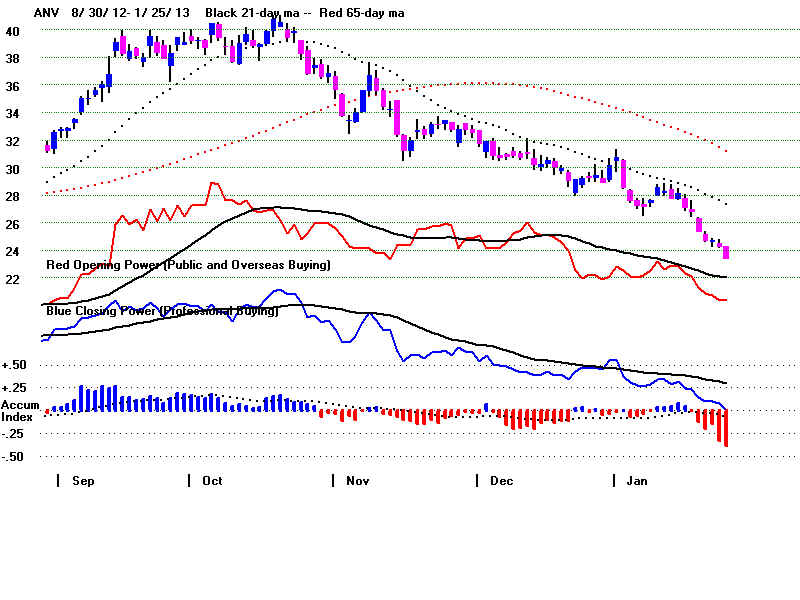The height and width of the screenshot is (600, 800).
Task: Choose the Jan month marker
Action: point(636,480)
